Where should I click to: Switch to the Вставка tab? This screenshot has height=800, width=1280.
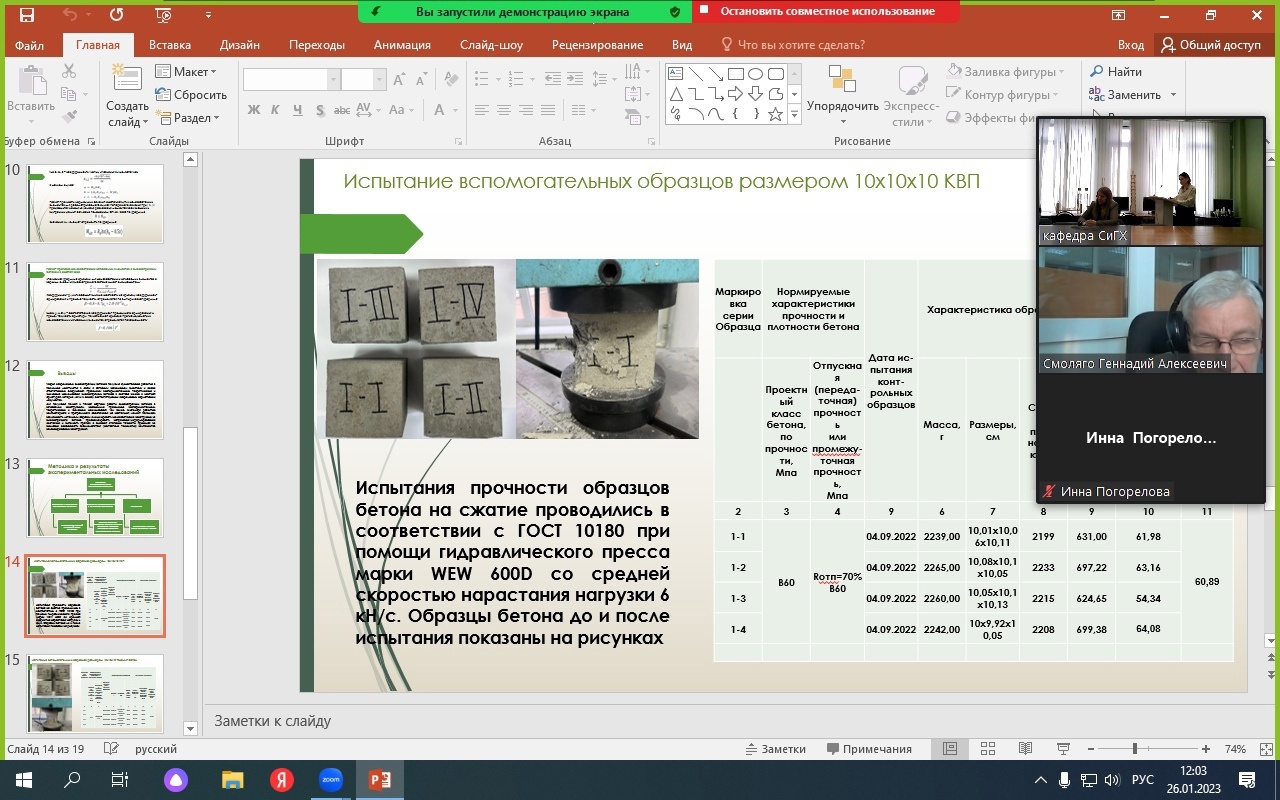coord(170,45)
